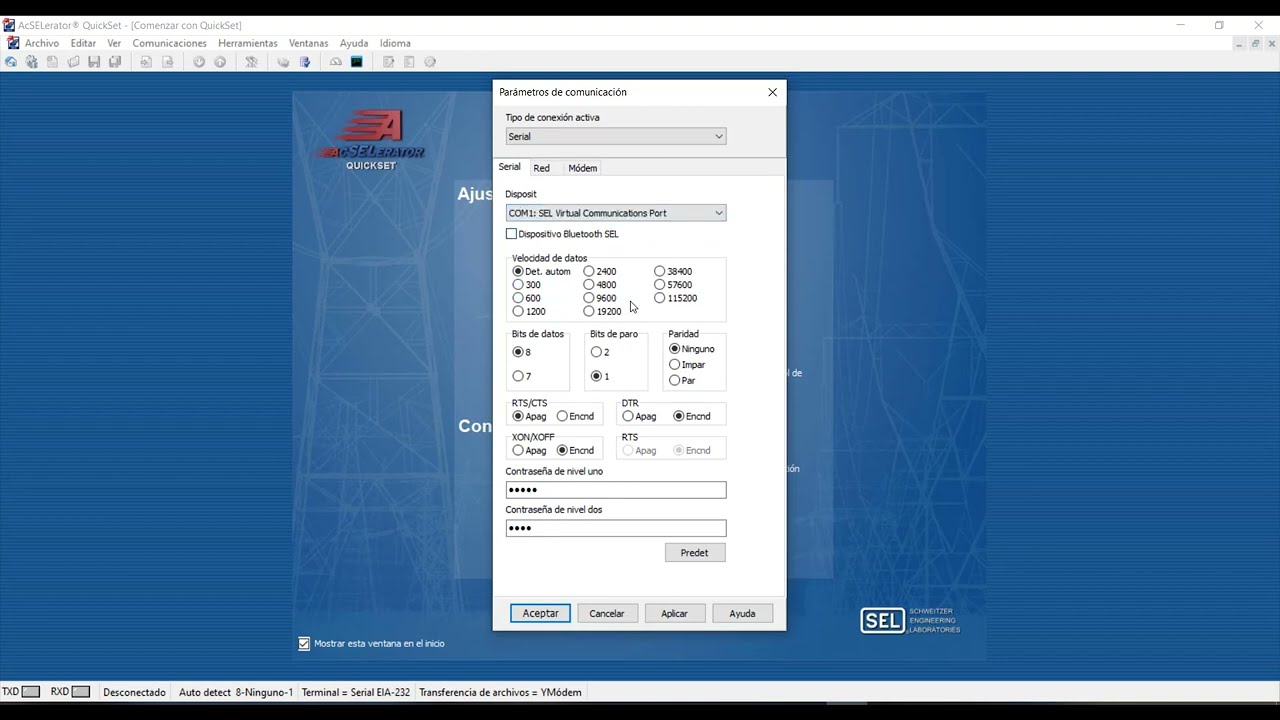The height and width of the screenshot is (720, 1280).
Task: Choose 115200 baud rate radio
Action: [660, 298]
